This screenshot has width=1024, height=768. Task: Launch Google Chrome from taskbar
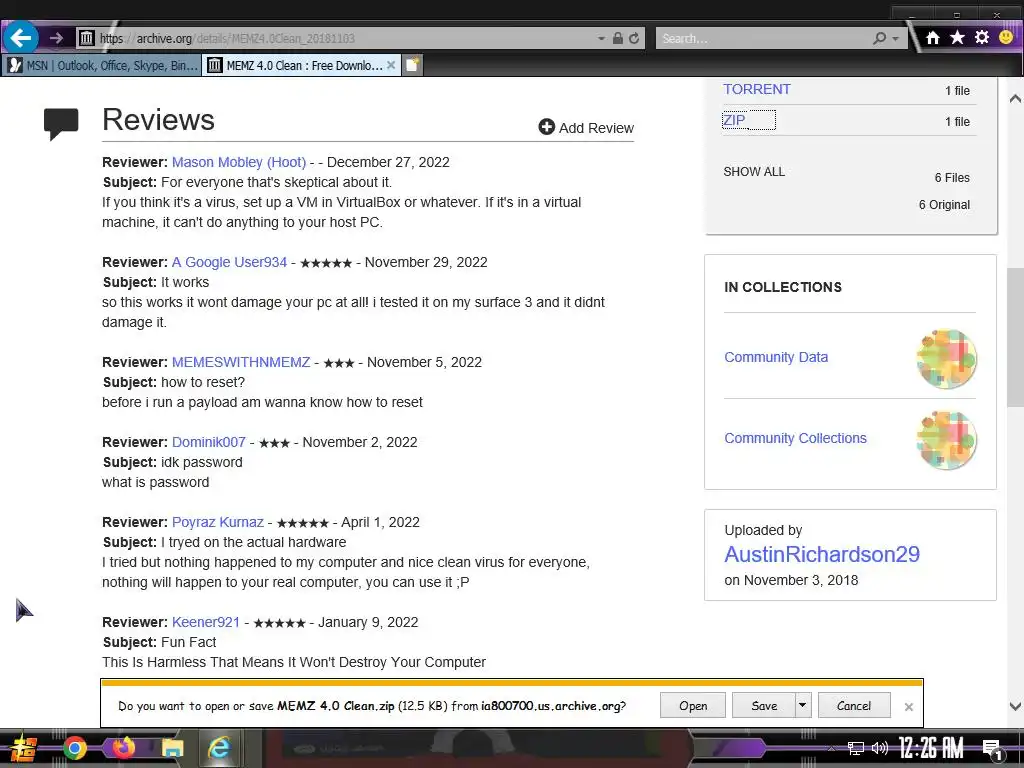click(75, 748)
